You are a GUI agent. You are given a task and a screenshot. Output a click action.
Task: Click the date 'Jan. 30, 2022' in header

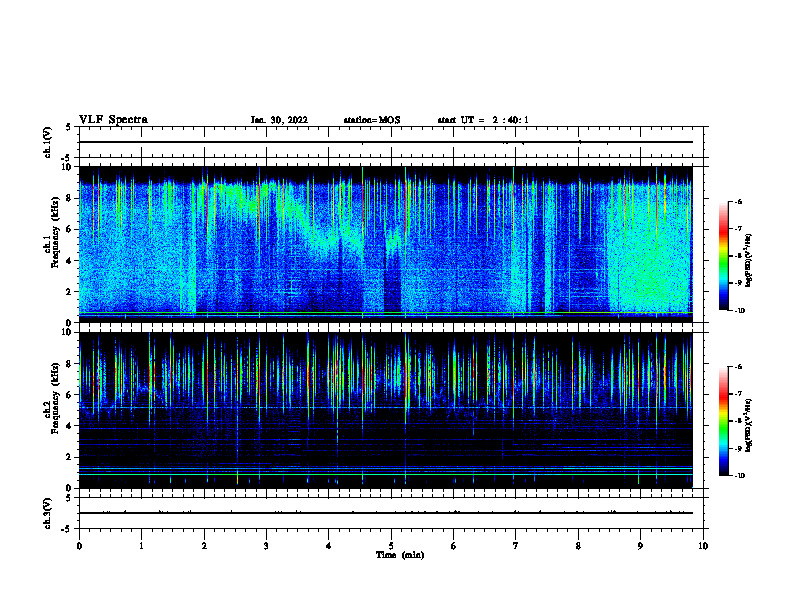[279, 120]
